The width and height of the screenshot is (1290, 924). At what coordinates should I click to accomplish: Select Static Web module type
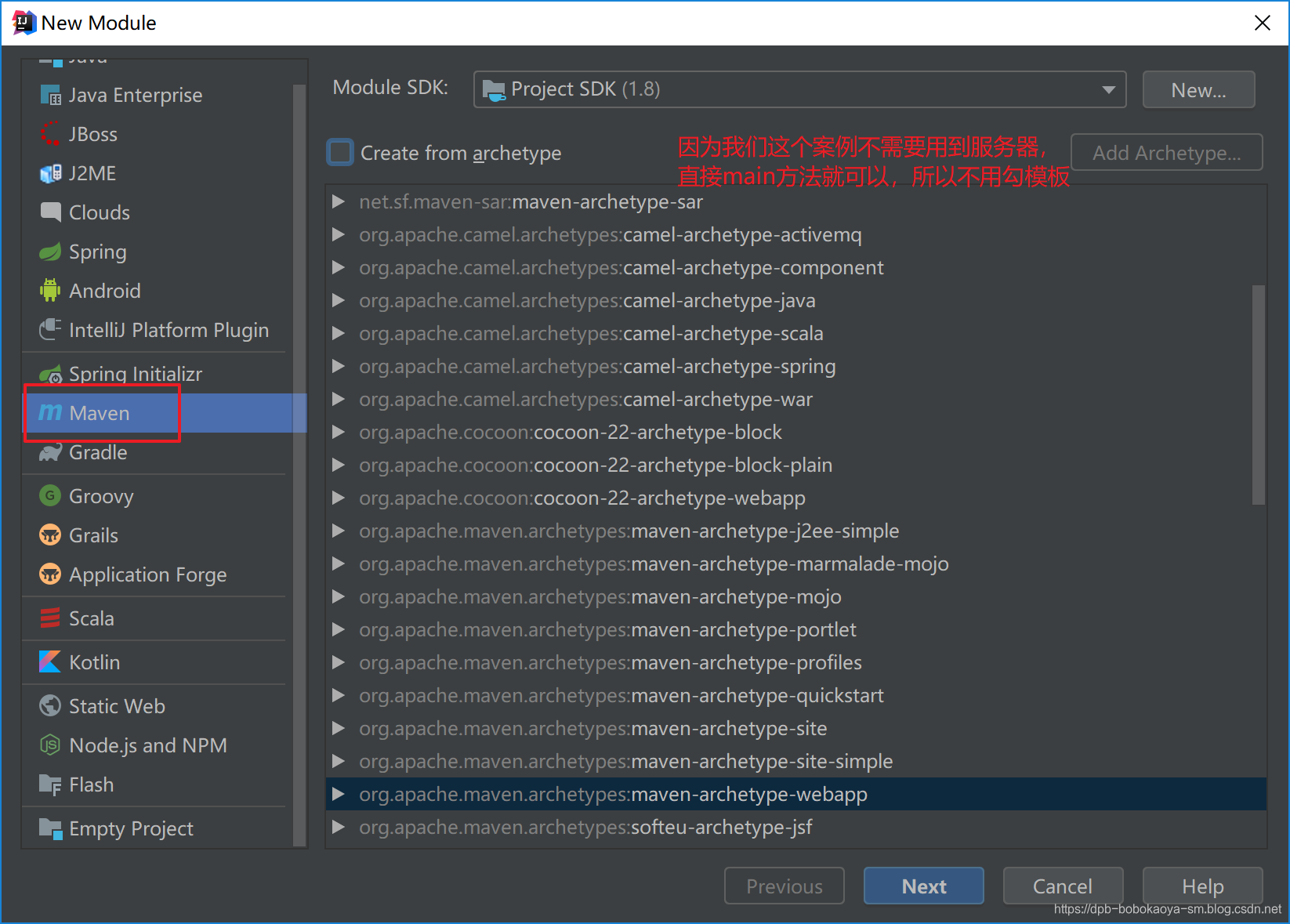tap(158, 706)
